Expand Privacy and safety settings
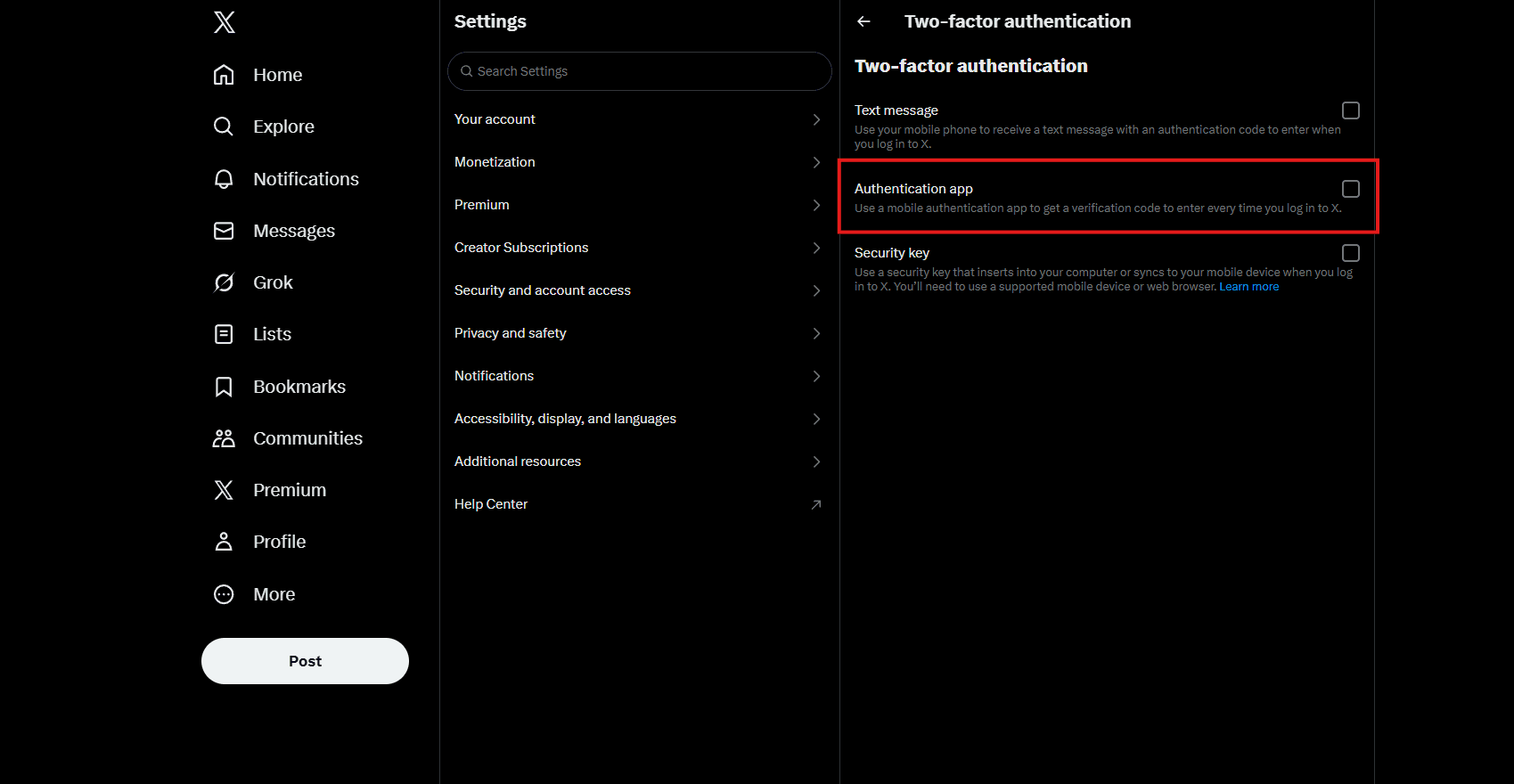Image resolution: width=1514 pixels, height=784 pixels. click(x=638, y=332)
